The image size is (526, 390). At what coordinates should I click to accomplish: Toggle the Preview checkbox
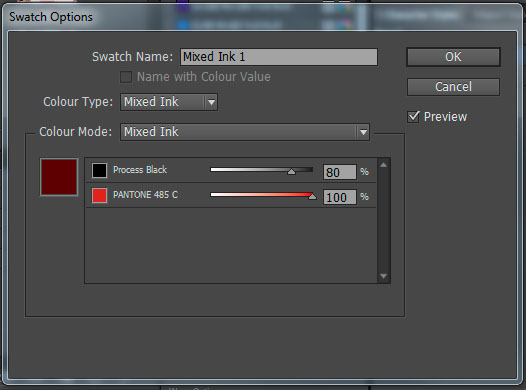pos(413,117)
